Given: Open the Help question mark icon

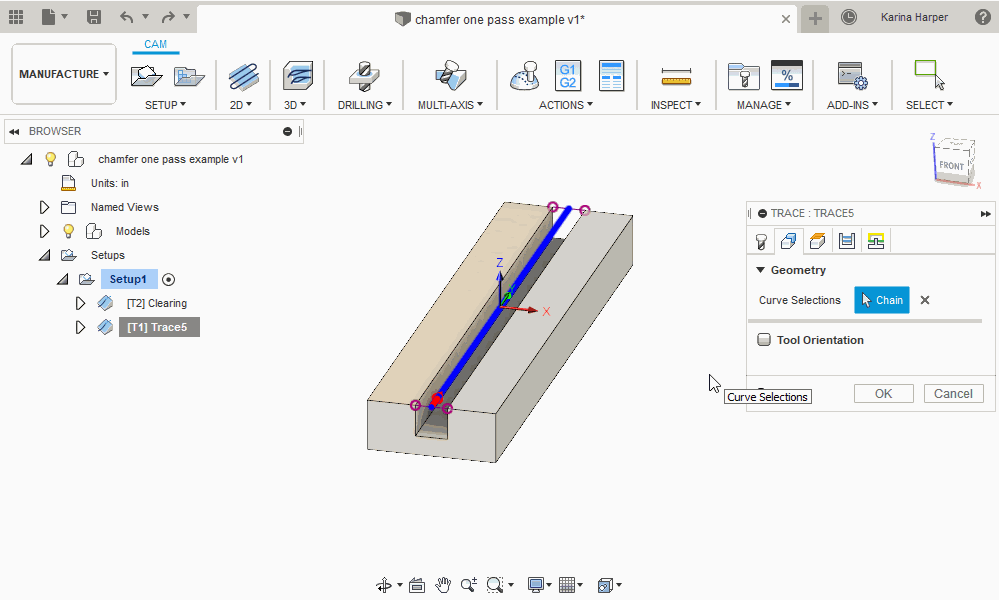Looking at the screenshot, I should (x=982, y=17).
